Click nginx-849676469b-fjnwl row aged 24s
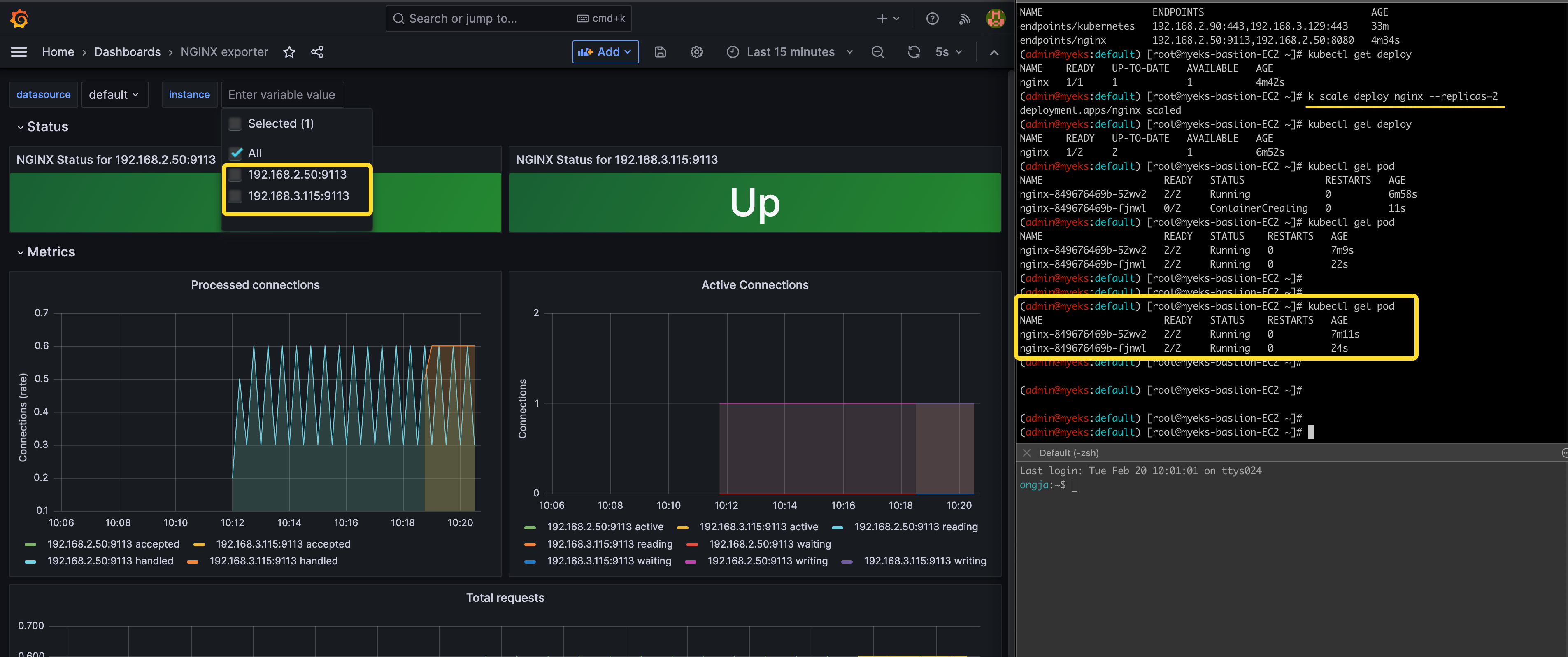 [x=1184, y=348]
